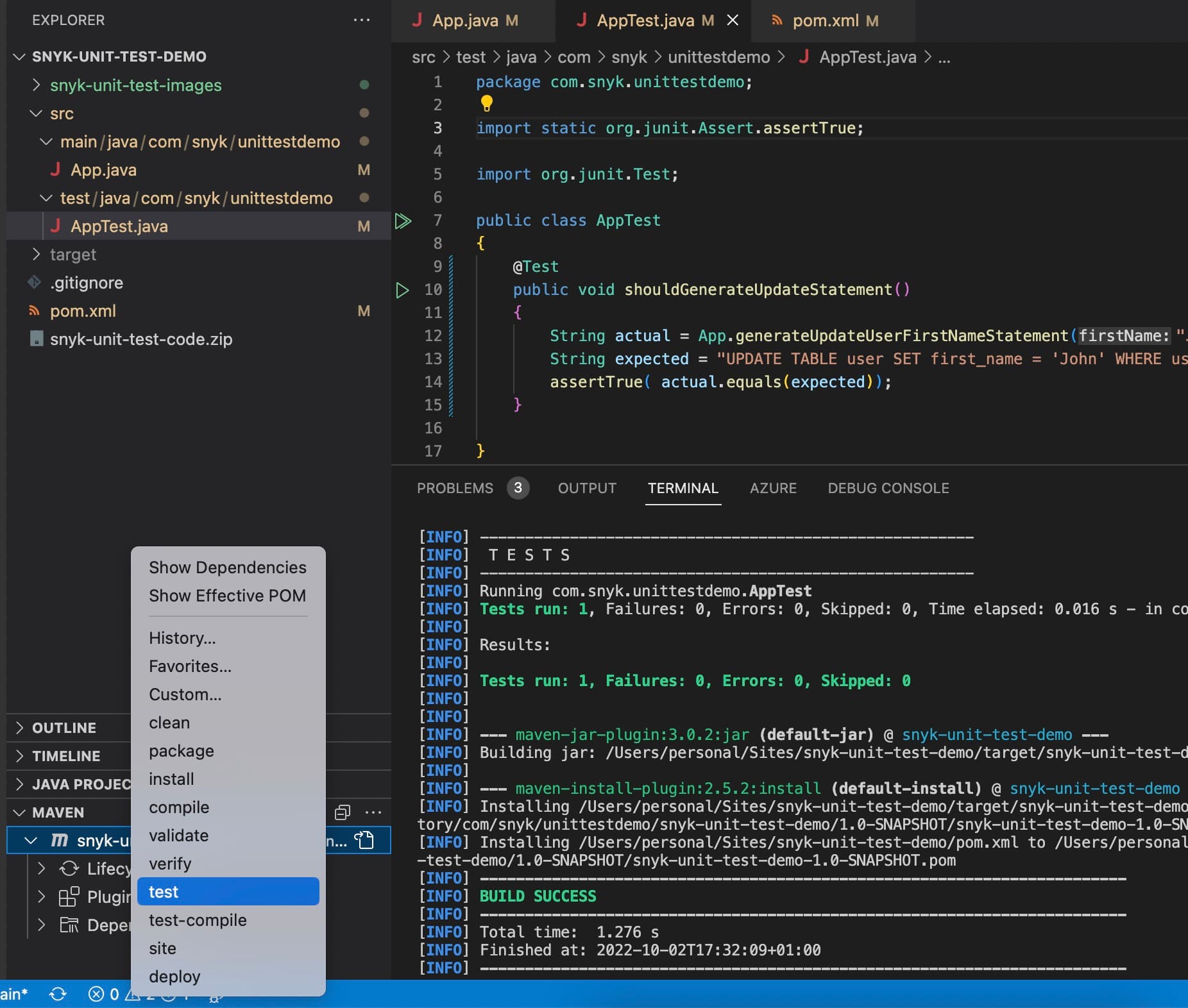Expand the Lifecycle node under Maven

(x=41, y=869)
